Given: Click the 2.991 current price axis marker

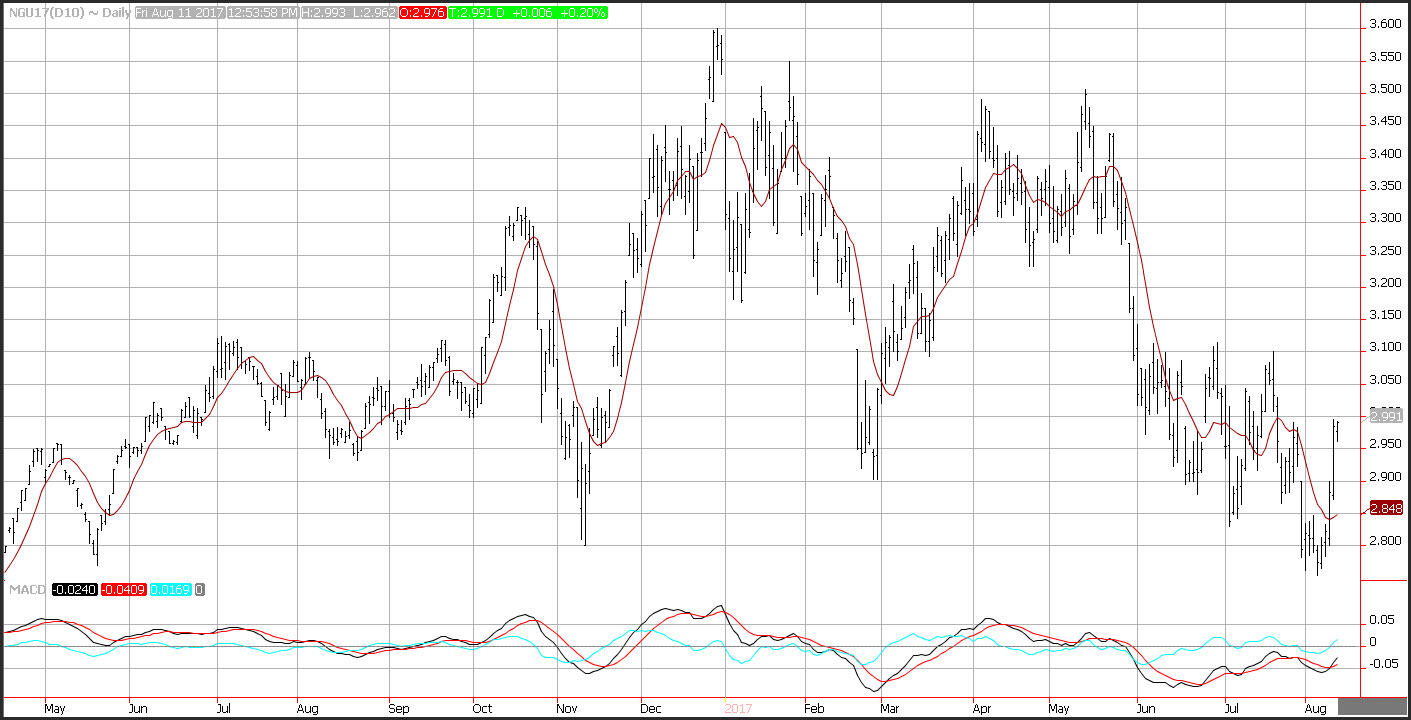Looking at the screenshot, I should 1385,416.
